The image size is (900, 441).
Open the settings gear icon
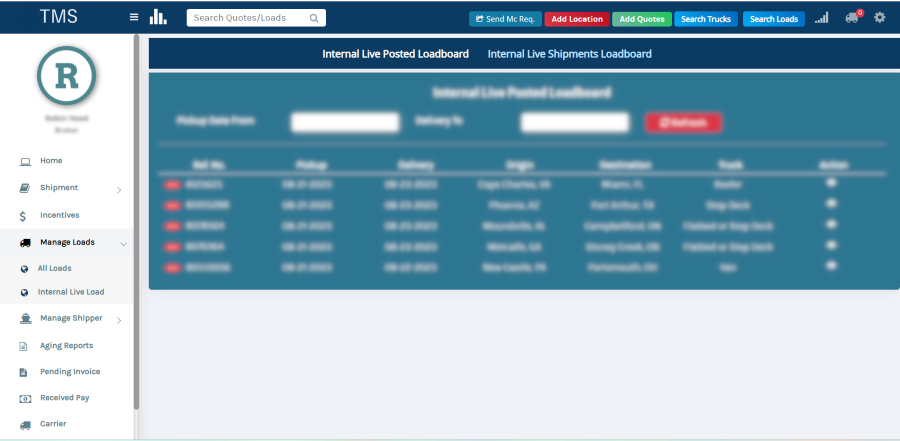point(879,18)
